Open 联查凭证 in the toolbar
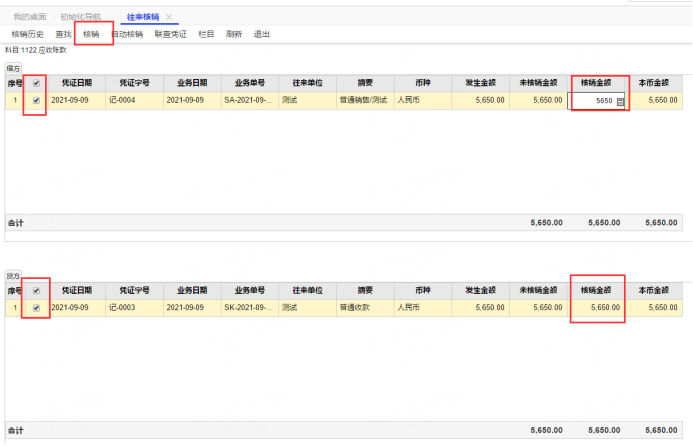Viewport: 693px width, 446px height. tap(170, 34)
